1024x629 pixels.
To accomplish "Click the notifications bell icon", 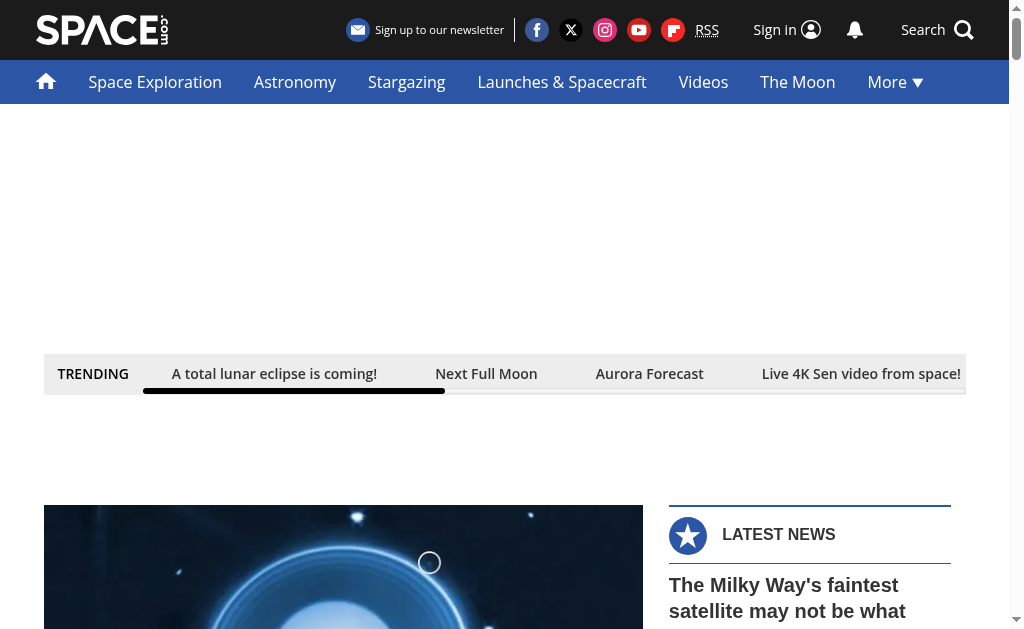I will pos(855,30).
